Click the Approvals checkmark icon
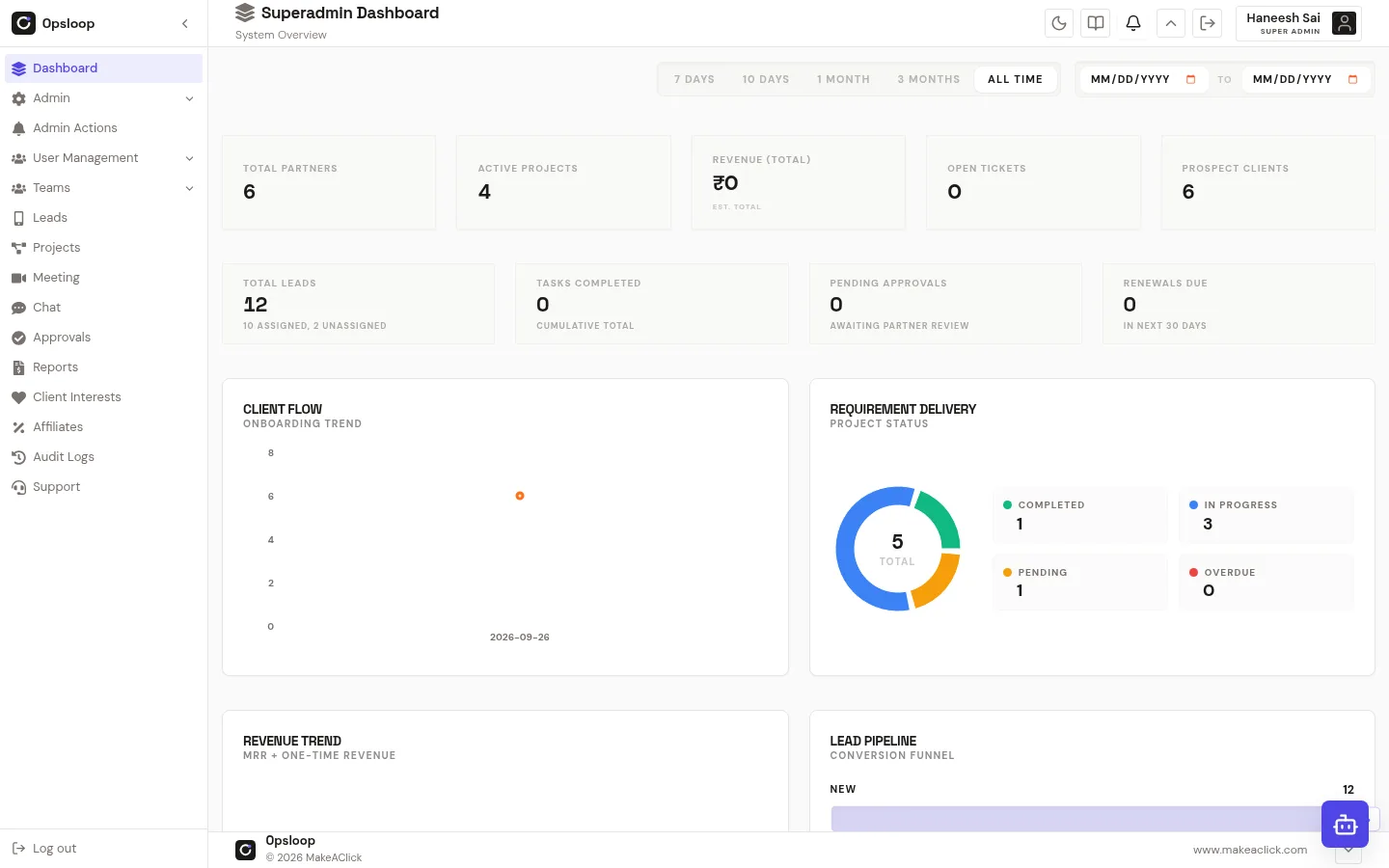 tap(18, 338)
